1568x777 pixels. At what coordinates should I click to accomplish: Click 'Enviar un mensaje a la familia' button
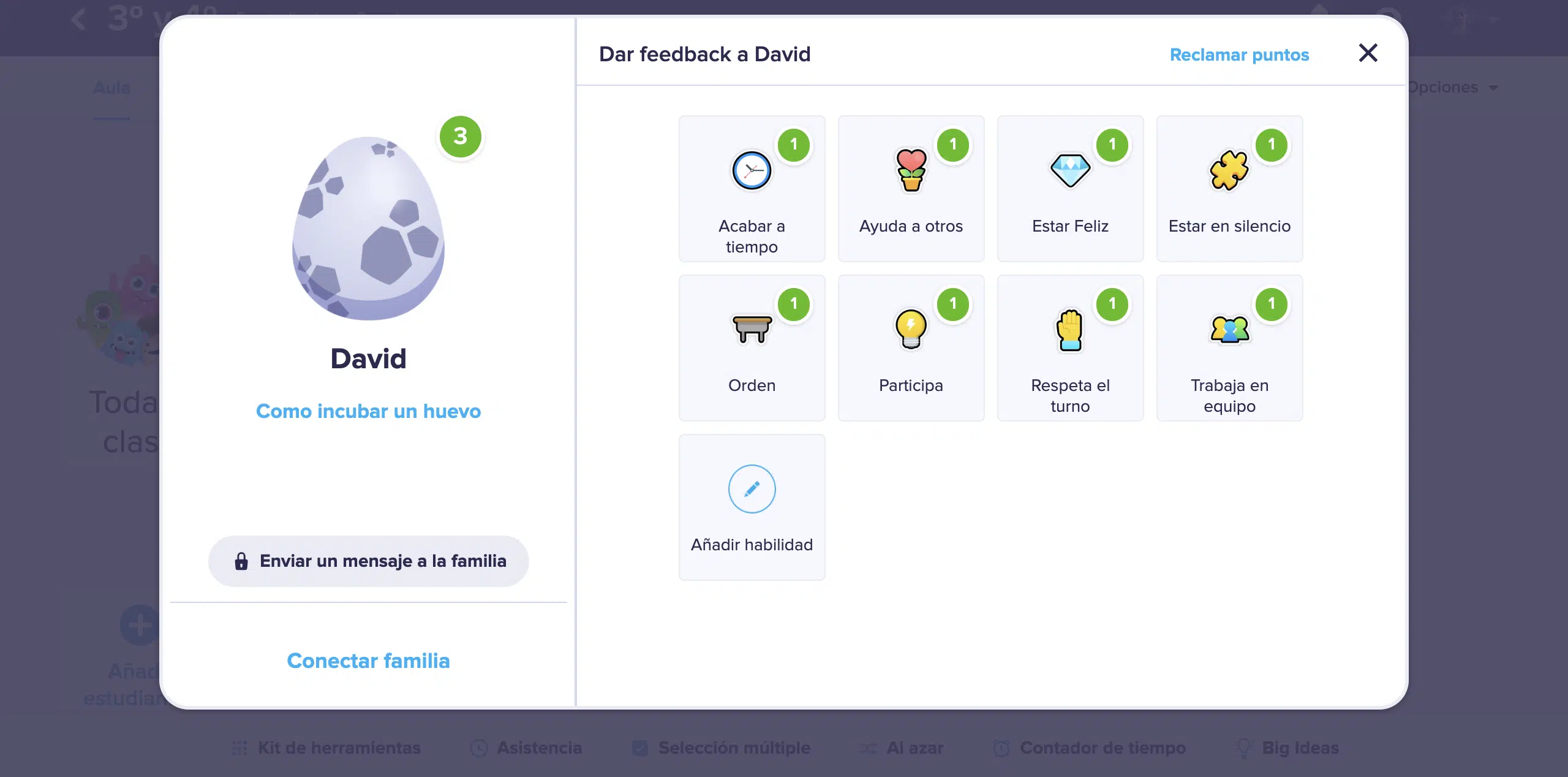click(x=368, y=561)
